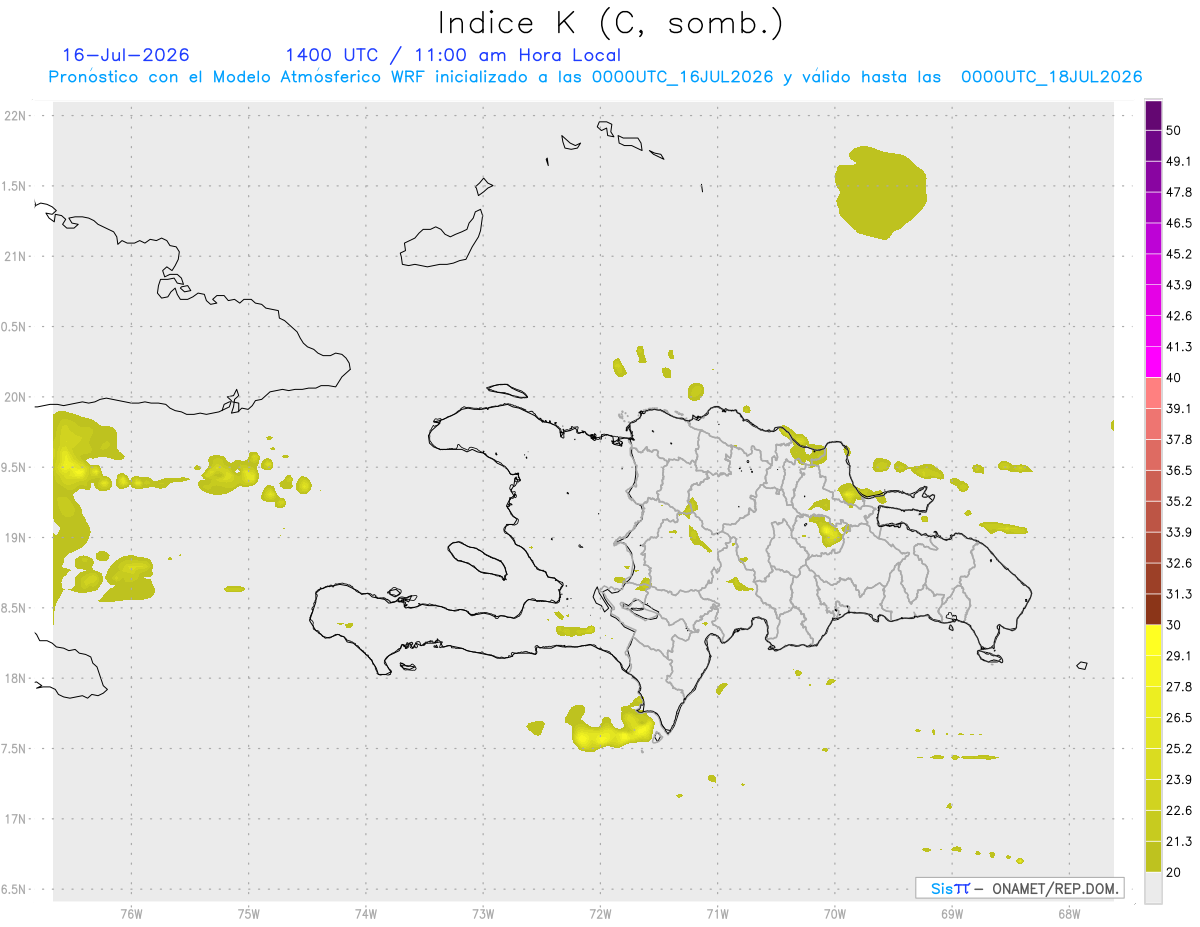1200x927 pixels.
Task: Click the '19N' latitude label
Action: coord(15,538)
